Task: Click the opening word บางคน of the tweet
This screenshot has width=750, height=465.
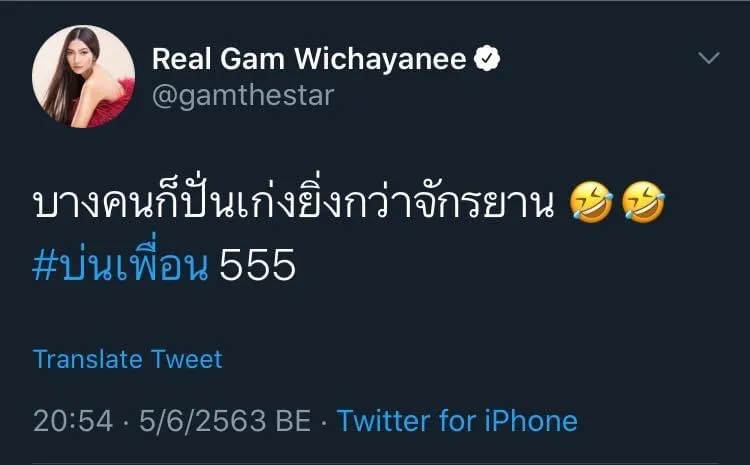Action: pyautogui.click(x=95, y=204)
